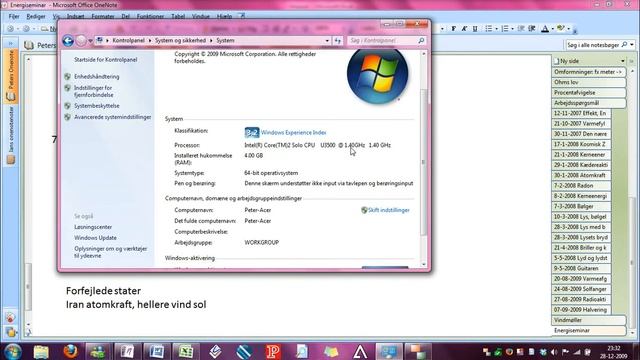Click the refresh icon beside the address bar
Viewport: 640px width, 360px height.
pyautogui.click(x=338, y=41)
